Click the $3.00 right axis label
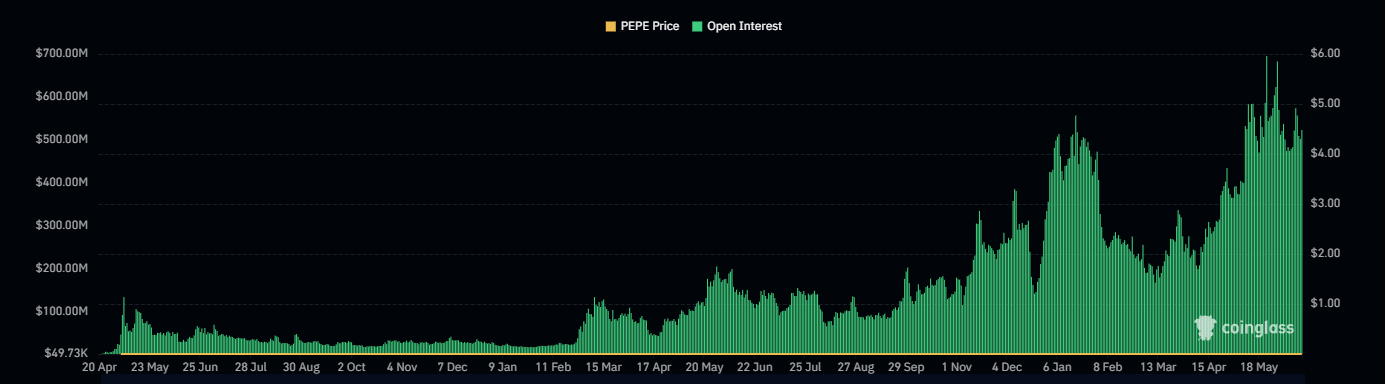The image size is (1385, 384). pos(1325,203)
